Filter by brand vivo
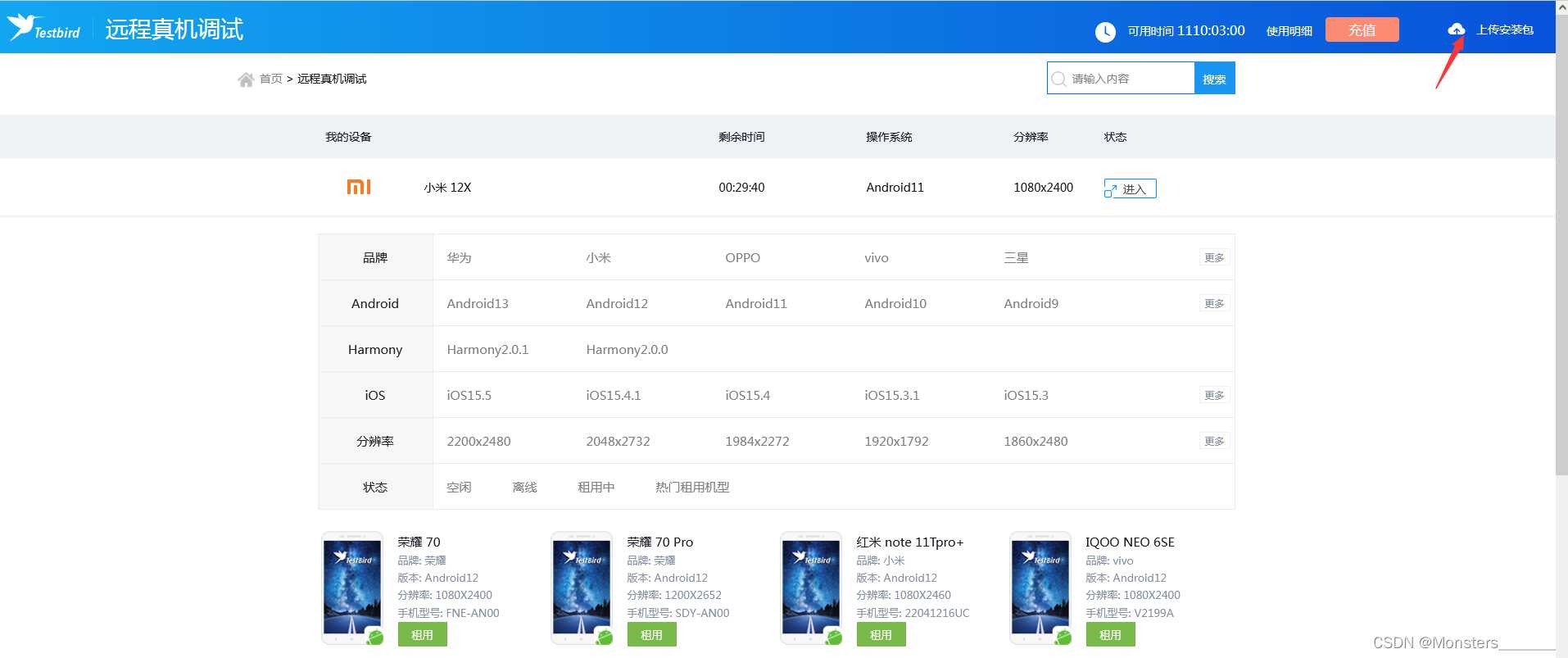This screenshot has width=1568, height=658. pyautogui.click(x=876, y=257)
